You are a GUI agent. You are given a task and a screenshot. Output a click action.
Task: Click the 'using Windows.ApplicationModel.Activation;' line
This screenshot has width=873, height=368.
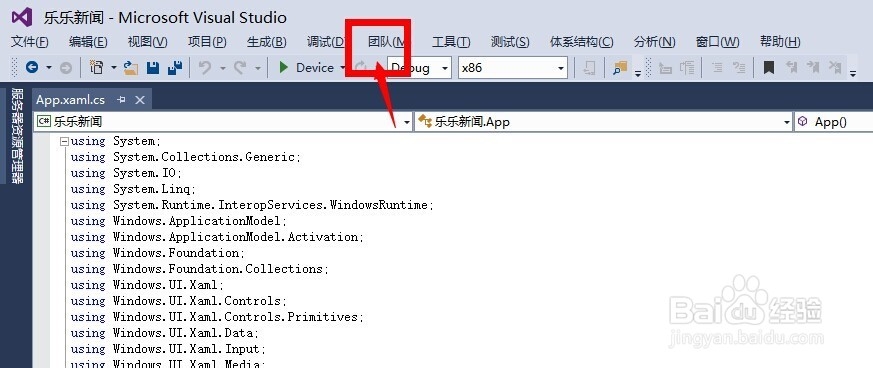(x=217, y=237)
